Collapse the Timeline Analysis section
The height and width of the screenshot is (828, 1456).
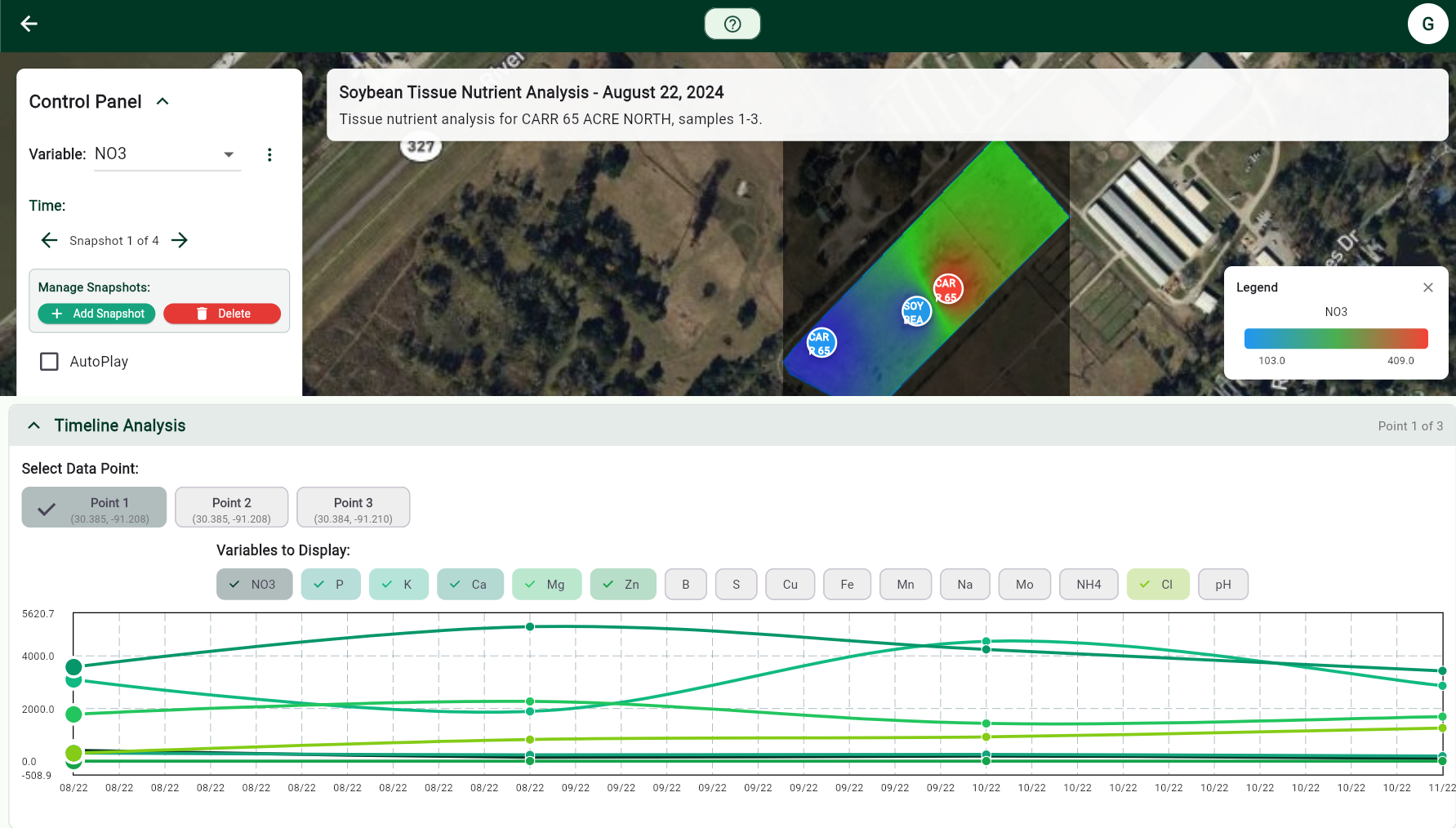point(34,425)
